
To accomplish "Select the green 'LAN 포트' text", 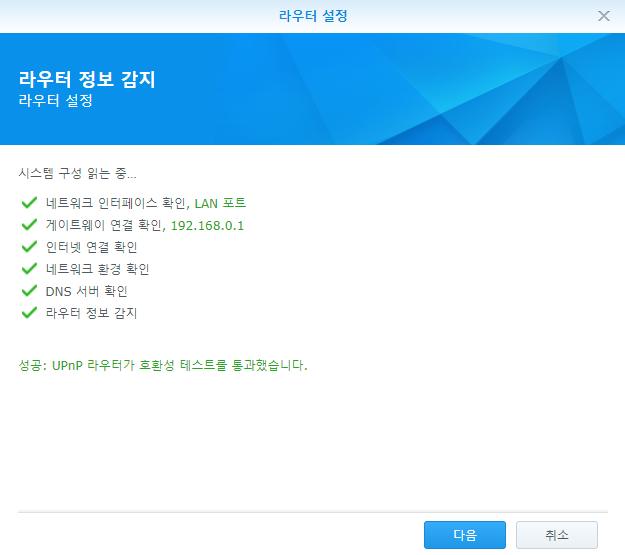I will pyautogui.click(x=220, y=203).
